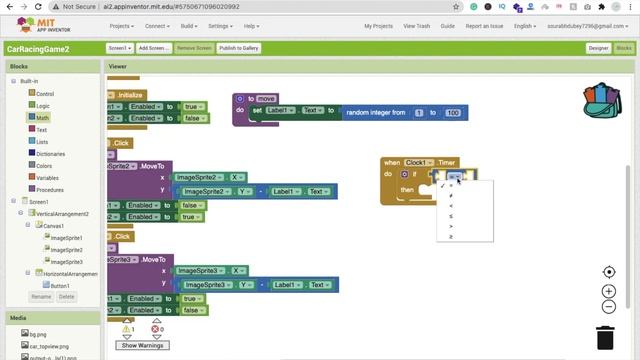Image resolution: width=640 pixels, height=360 pixels.
Task: Click Publish to Gallery button
Action: tap(239, 48)
